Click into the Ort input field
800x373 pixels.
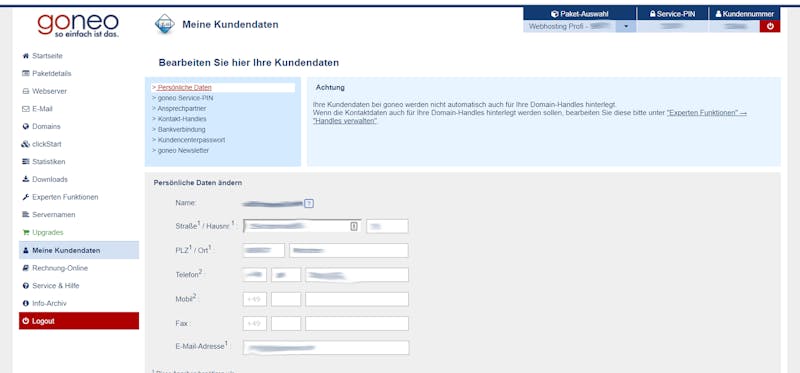[349, 251]
